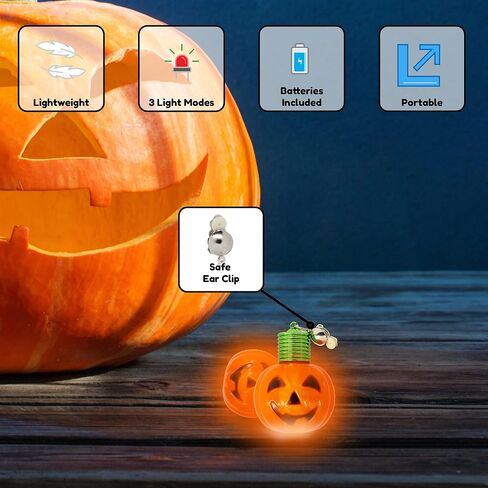This screenshot has width=488, height=488.
Task: Select the '3 Light Modes' label
Action: coord(181,103)
